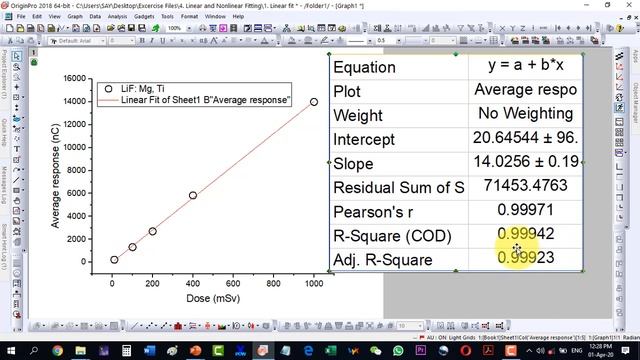Select the Rectangle tool

pyautogui.click(x=16, y=190)
